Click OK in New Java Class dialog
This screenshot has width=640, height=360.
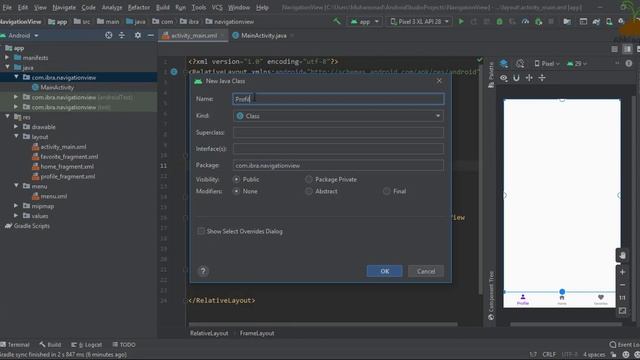(x=384, y=271)
